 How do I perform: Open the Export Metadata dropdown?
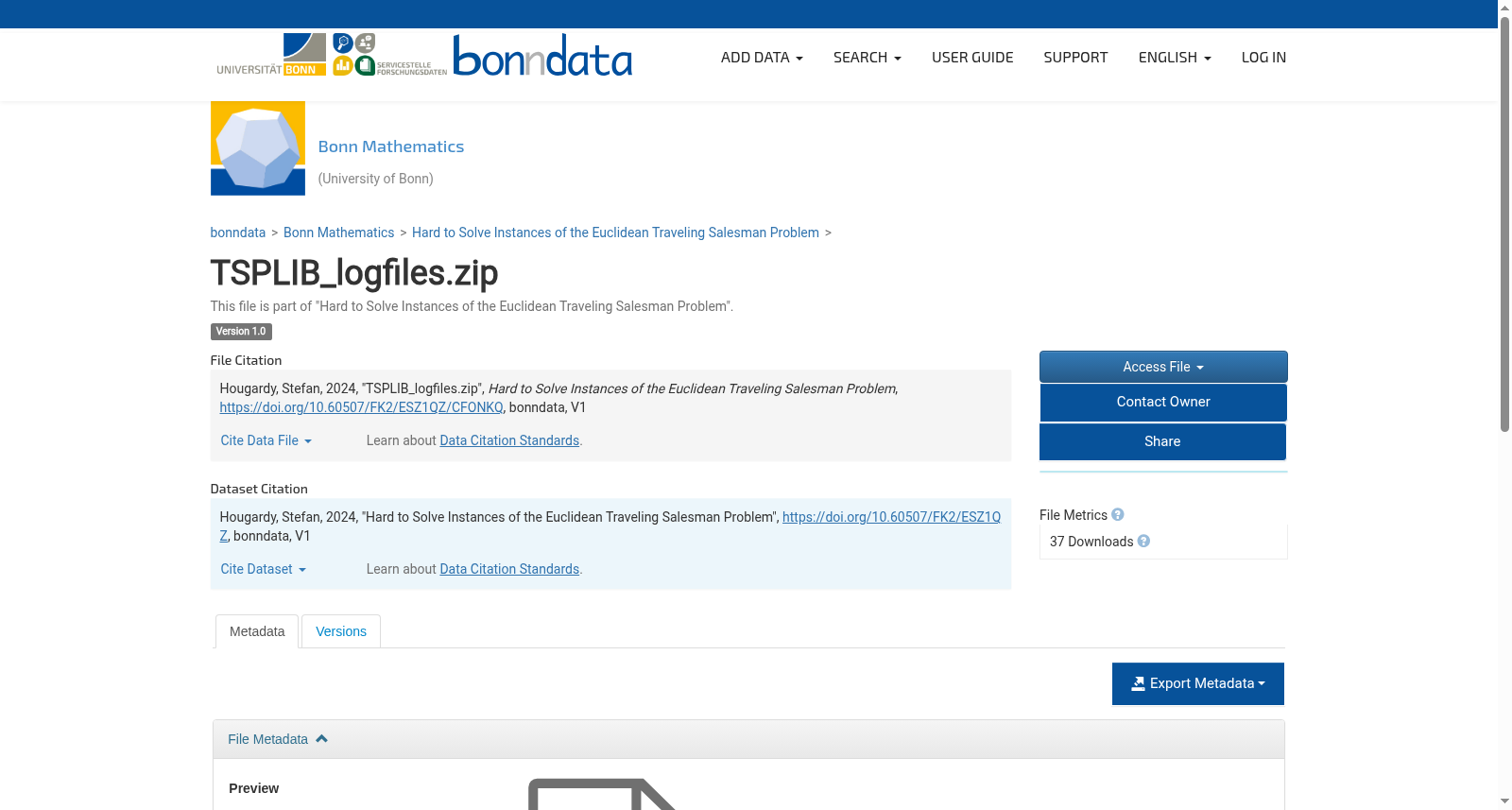point(1198,683)
